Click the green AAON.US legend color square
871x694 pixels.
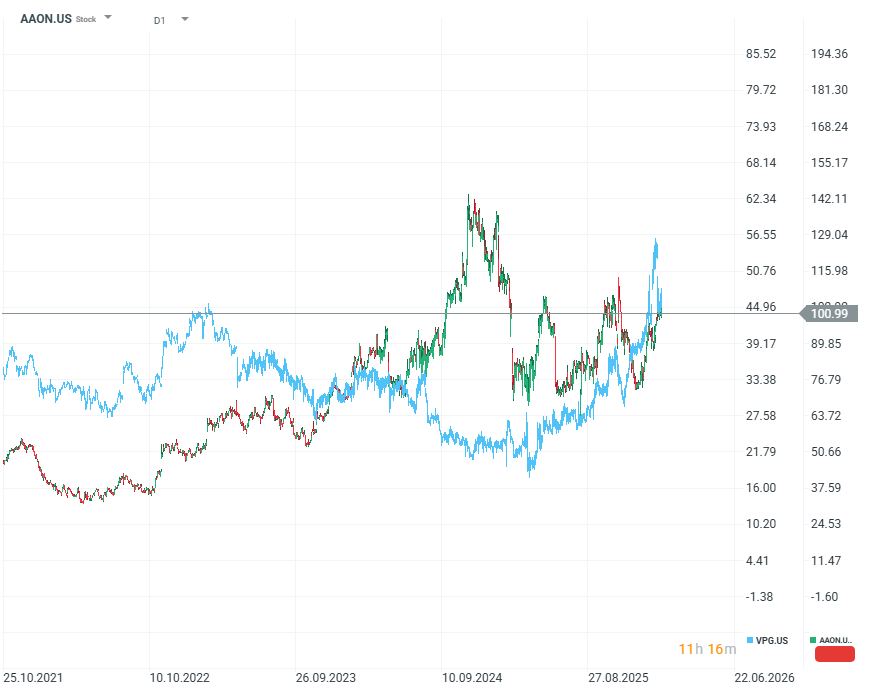pos(813,640)
